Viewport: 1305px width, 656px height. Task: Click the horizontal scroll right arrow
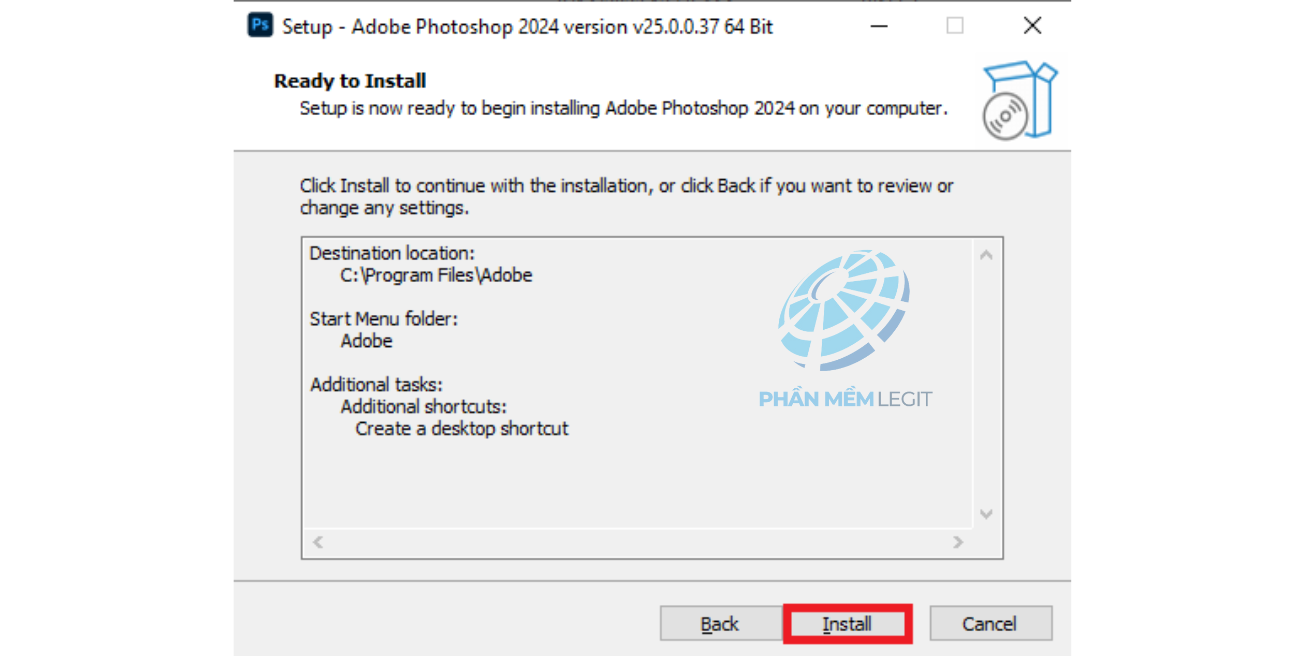point(958,542)
